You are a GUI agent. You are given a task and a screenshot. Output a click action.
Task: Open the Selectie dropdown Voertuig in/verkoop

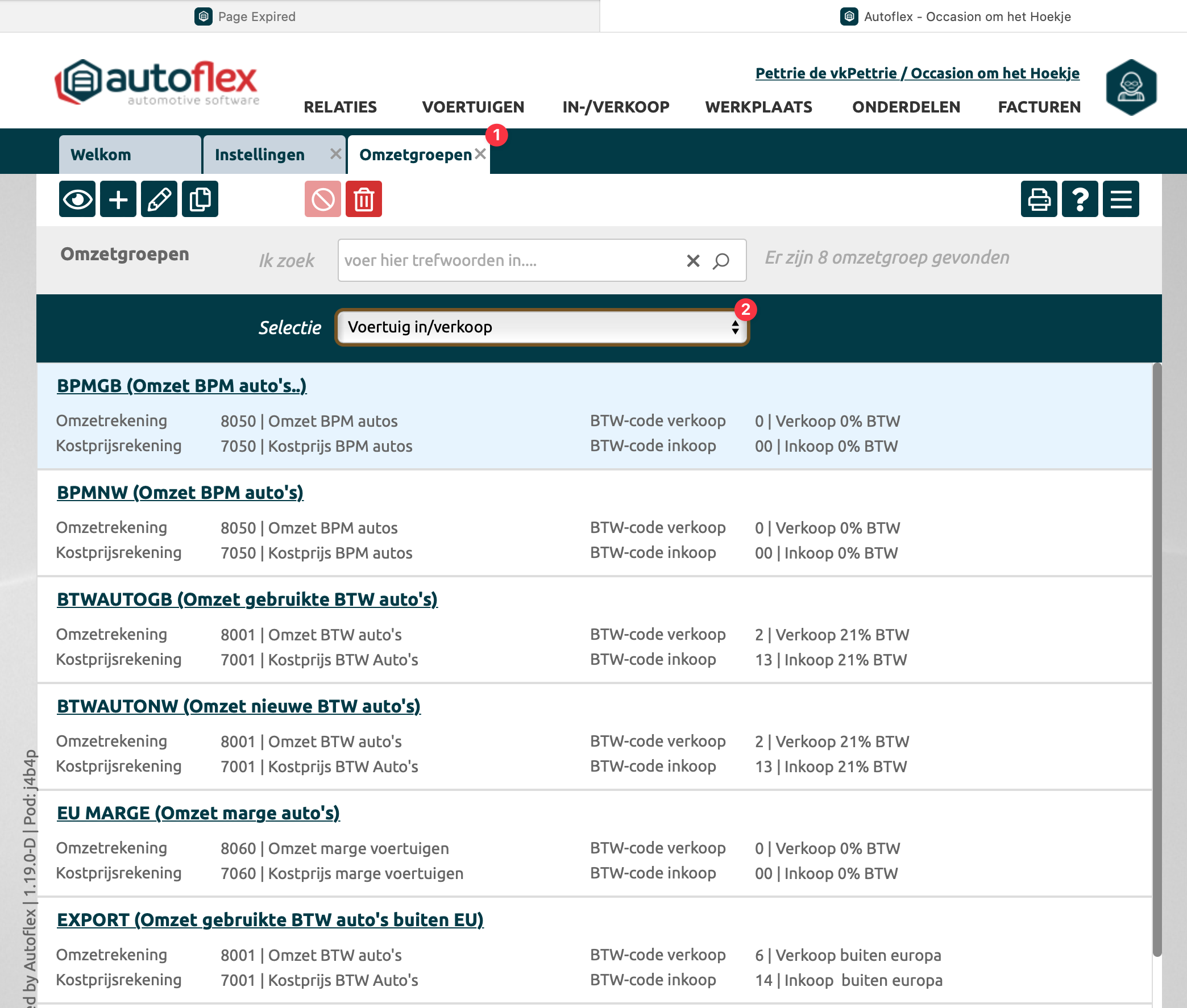click(x=541, y=327)
